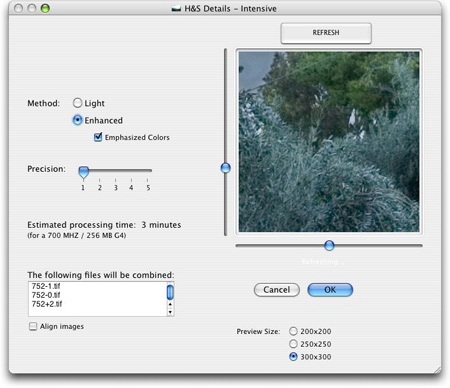Click the green zoom window button
This screenshot has height=388, width=450.
pyautogui.click(x=45, y=8)
